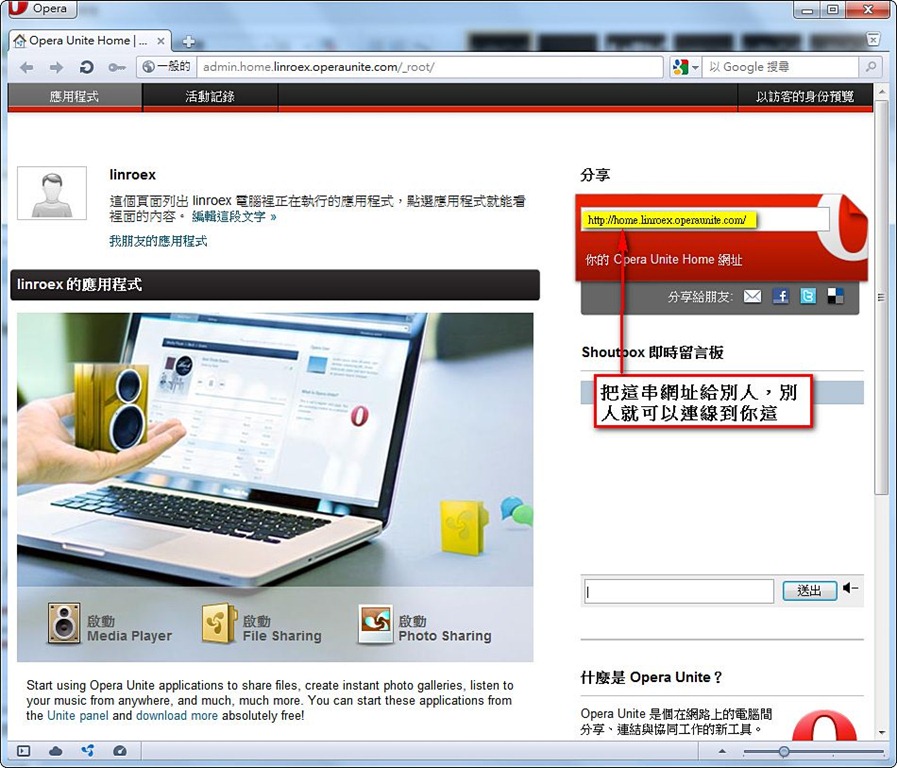Viewport: 897px width, 768px height.
Task: Switch to the 活動記錄 tab
Action: coord(210,96)
